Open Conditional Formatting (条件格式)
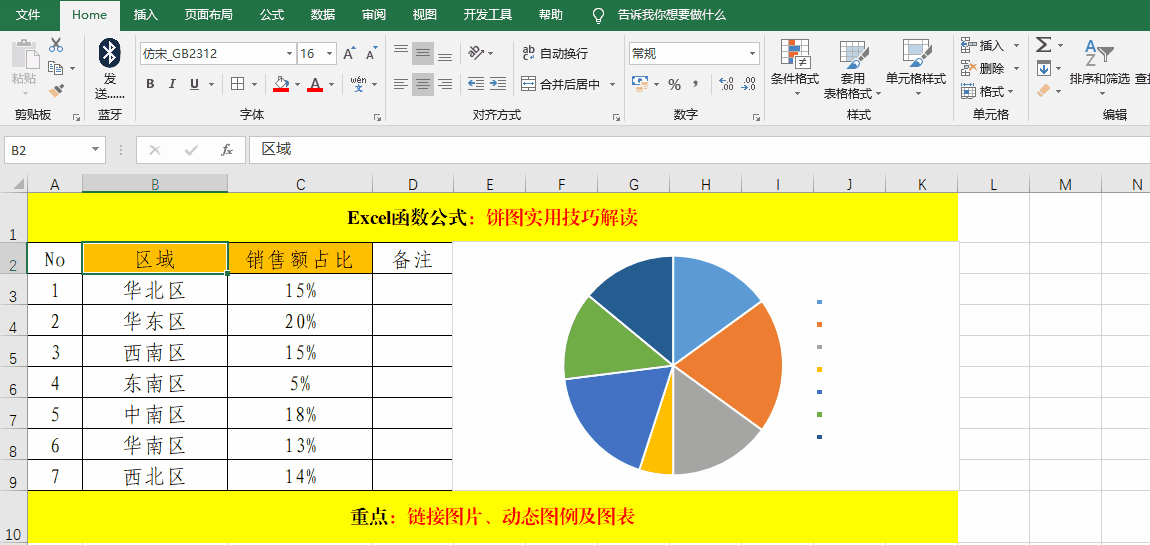1150x545 pixels. pyautogui.click(x=794, y=66)
